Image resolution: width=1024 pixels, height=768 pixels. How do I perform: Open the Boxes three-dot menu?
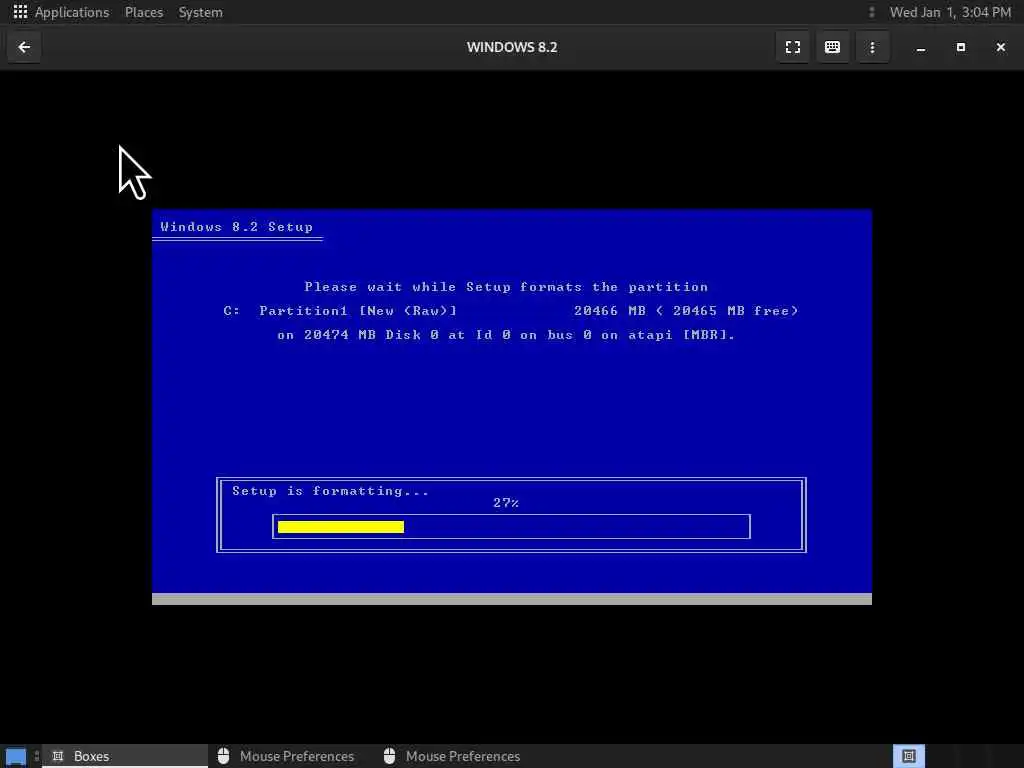click(x=872, y=47)
